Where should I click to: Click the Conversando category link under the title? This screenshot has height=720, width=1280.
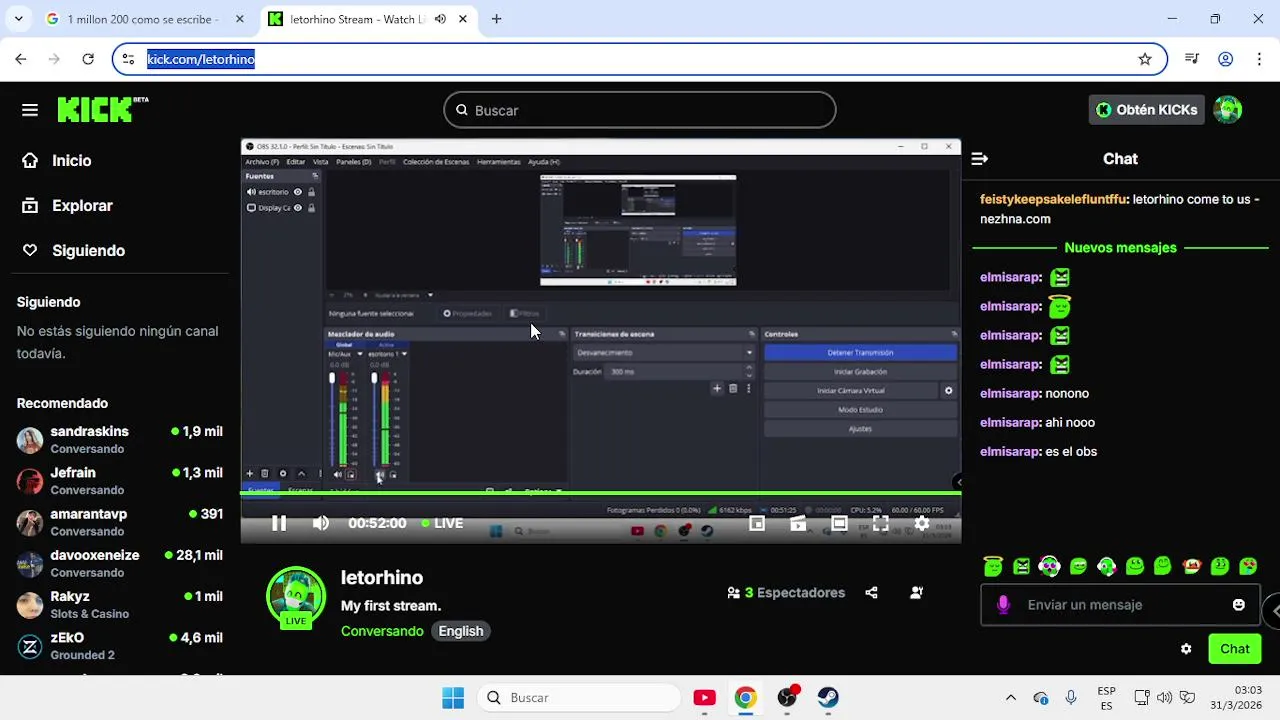coord(382,631)
